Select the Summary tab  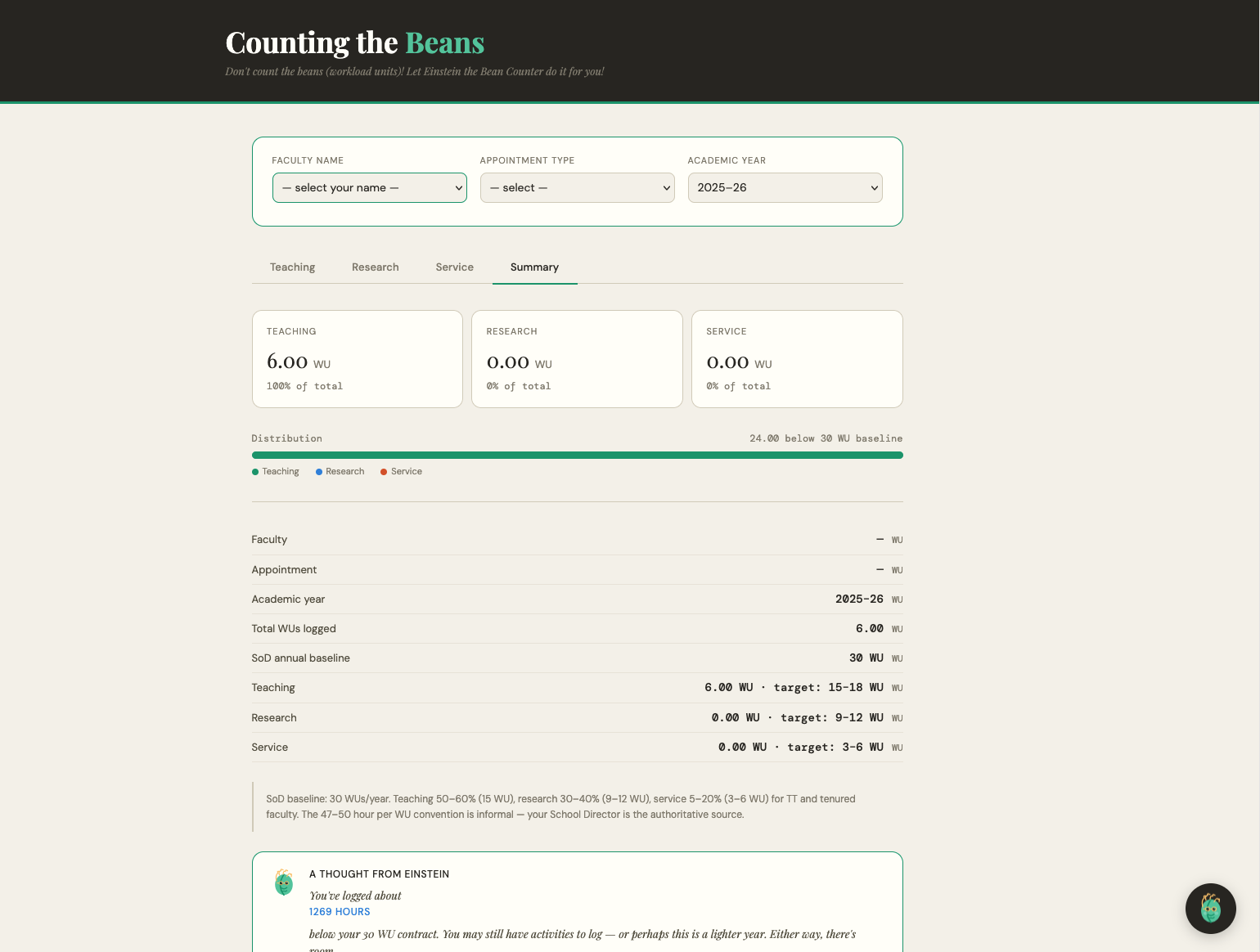(x=534, y=267)
